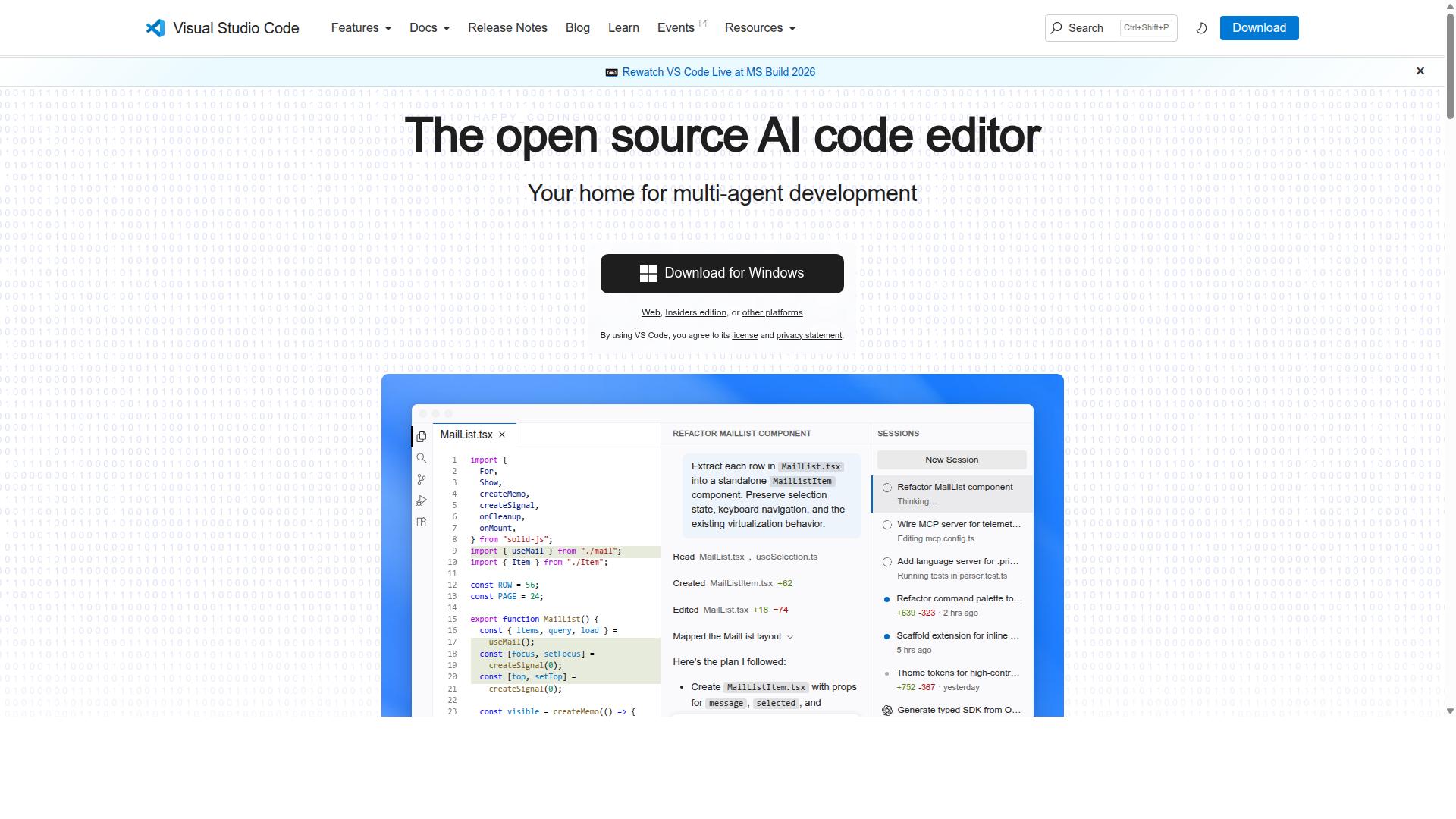Click MailList.tsx in the Edited line

[726, 610]
